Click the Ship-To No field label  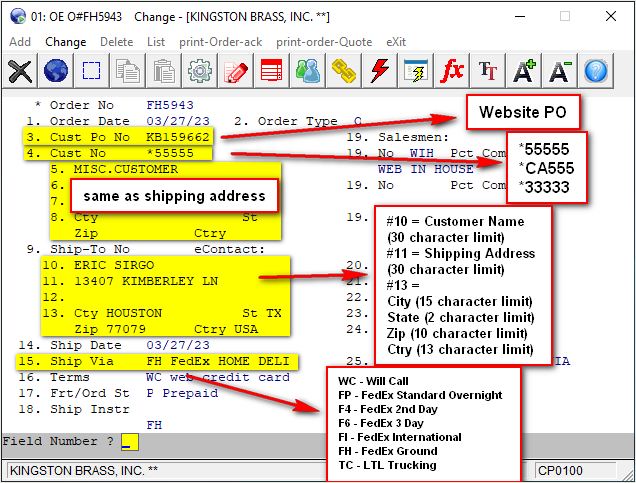click(x=90, y=249)
